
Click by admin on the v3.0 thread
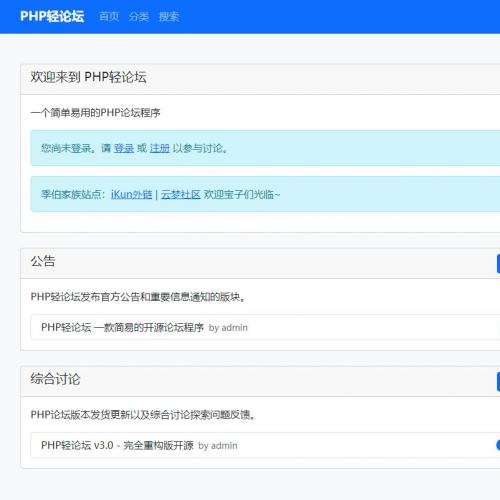coord(218,446)
